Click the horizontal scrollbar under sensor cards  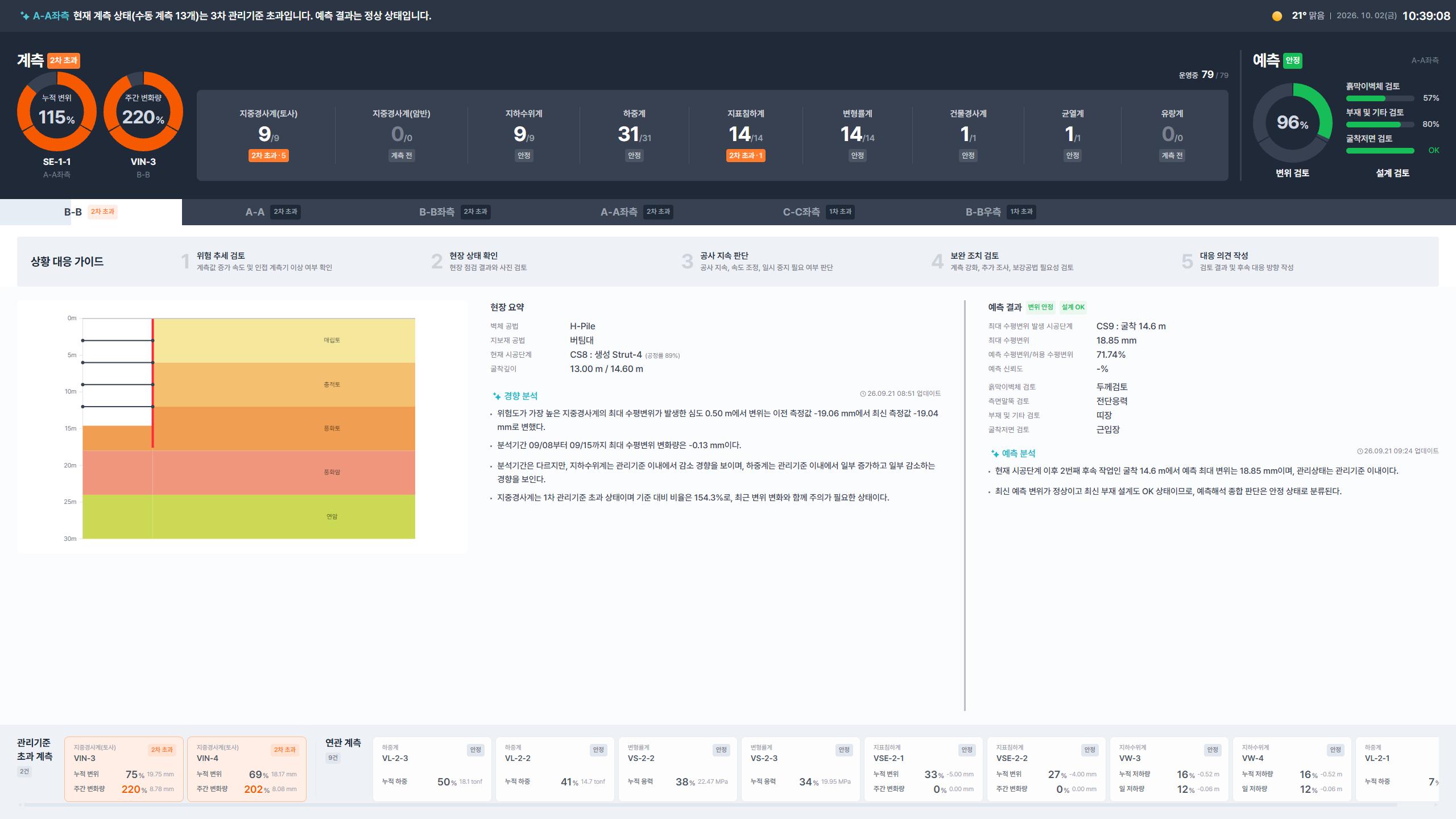tap(710, 805)
